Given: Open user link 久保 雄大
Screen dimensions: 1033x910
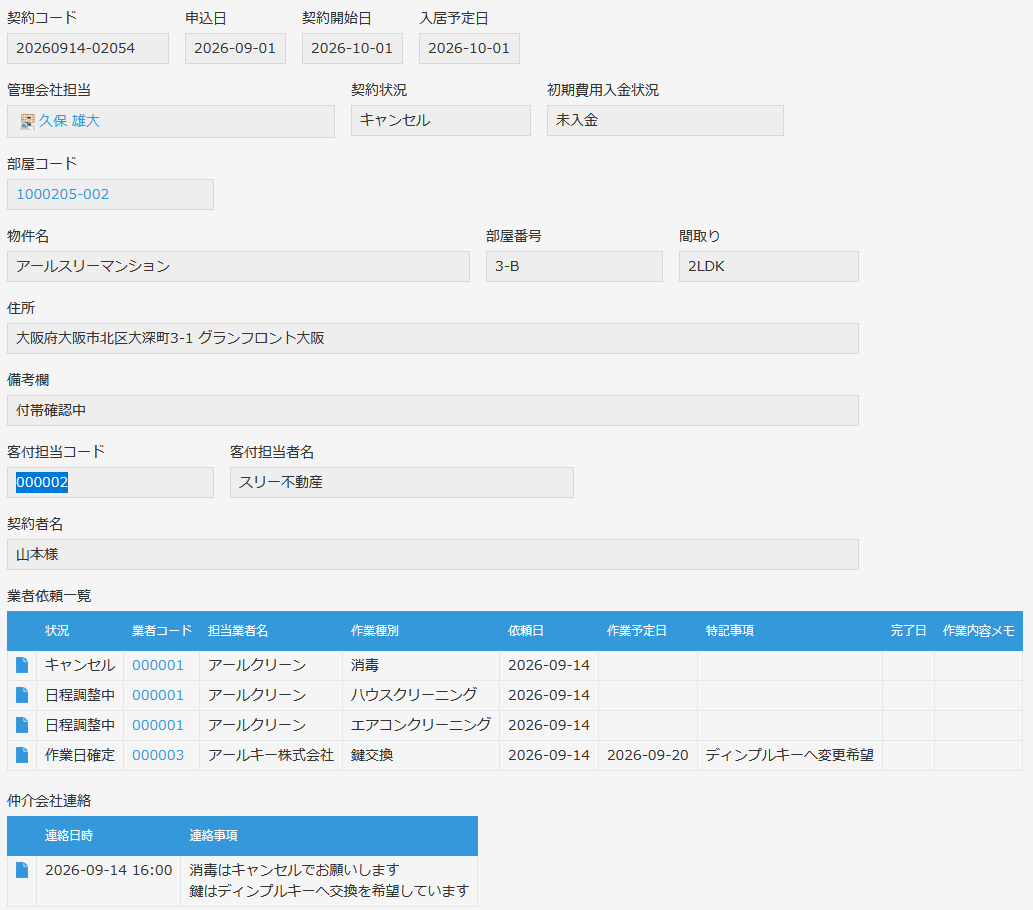Looking at the screenshot, I should point(69,121).
